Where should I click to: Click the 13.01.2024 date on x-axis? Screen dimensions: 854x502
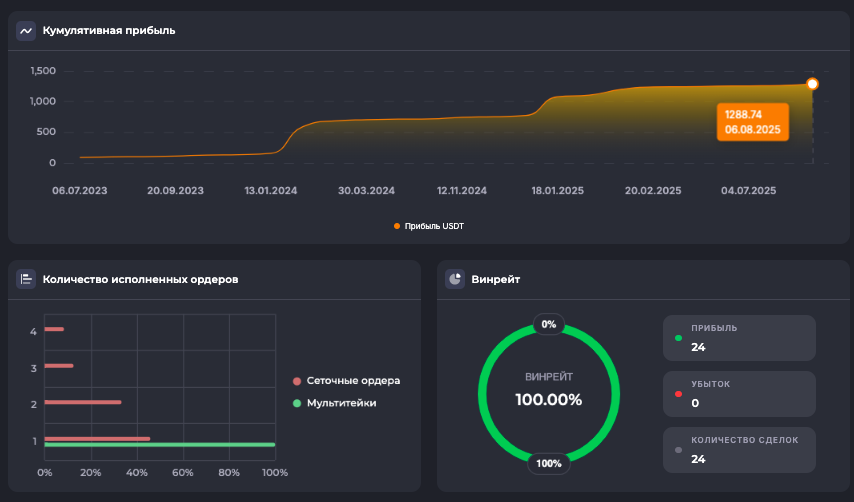(x=271, y=190)
